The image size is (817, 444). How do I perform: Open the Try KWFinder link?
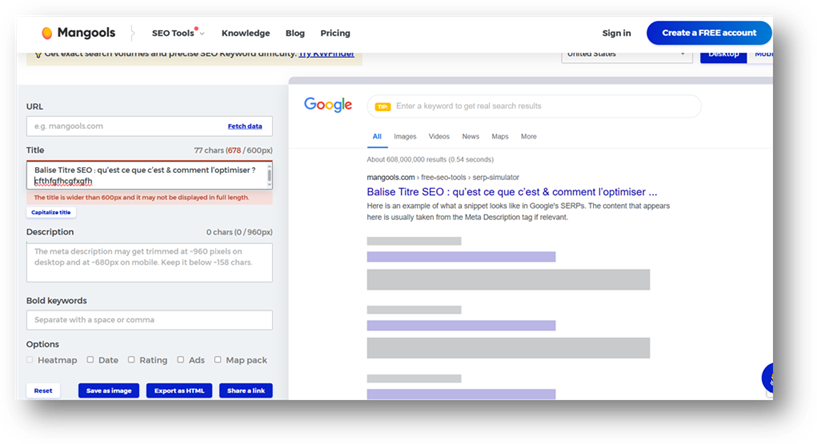pos(327,54)
